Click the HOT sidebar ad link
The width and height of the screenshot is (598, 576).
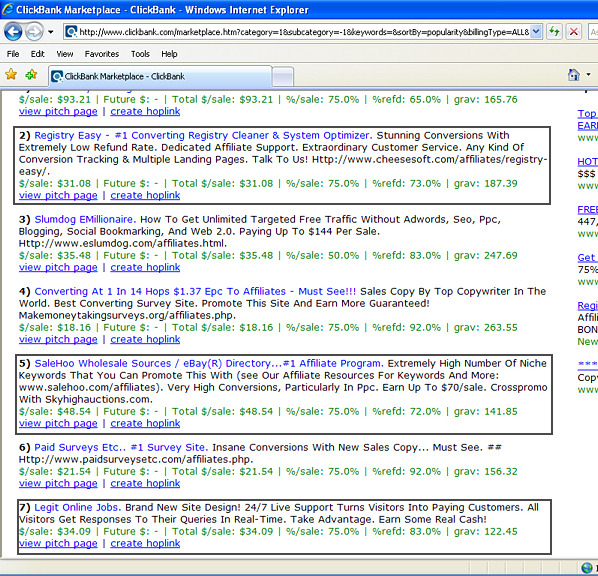[587, 162]
